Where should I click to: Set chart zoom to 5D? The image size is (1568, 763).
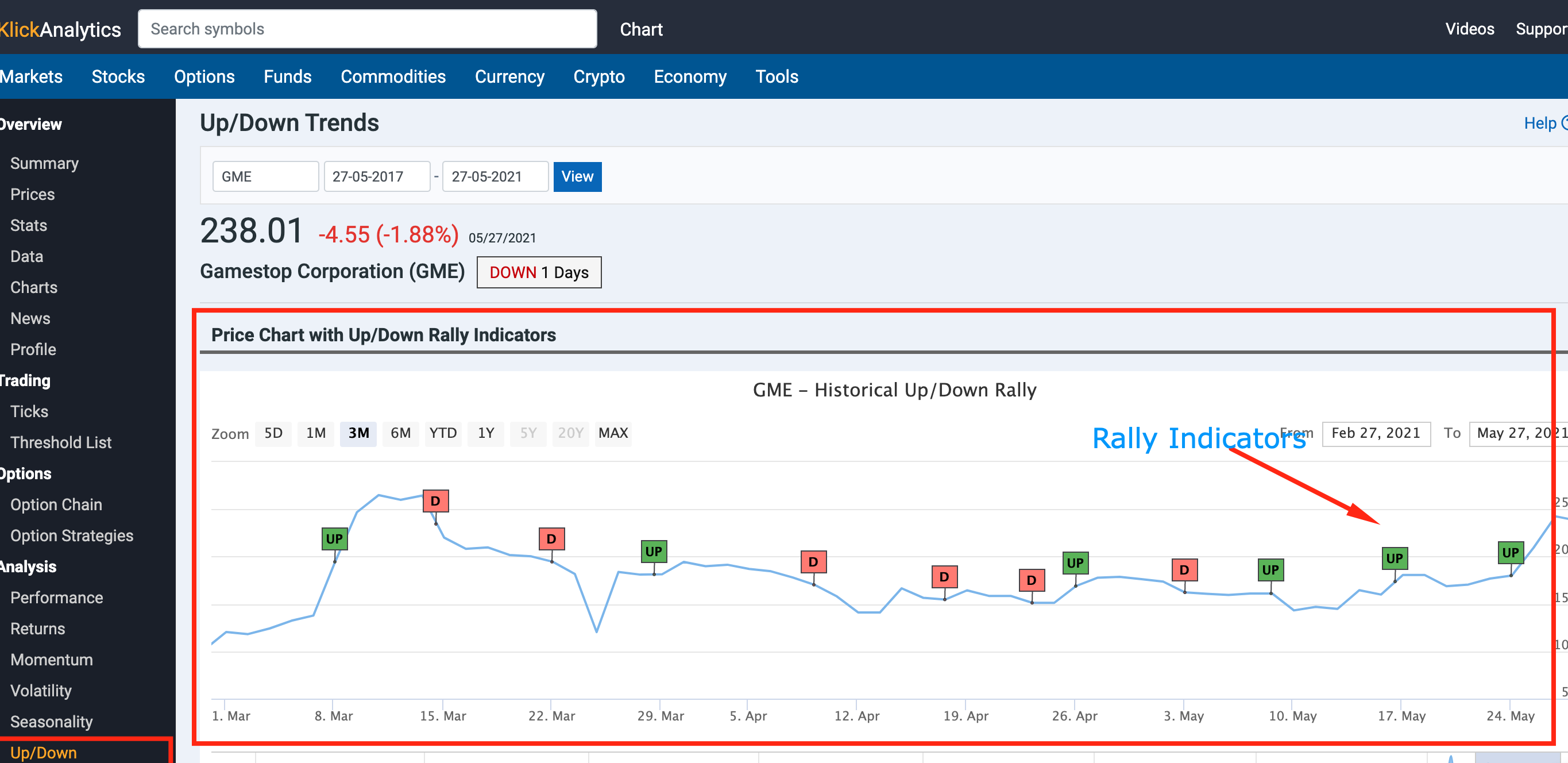tap(273, 434)
